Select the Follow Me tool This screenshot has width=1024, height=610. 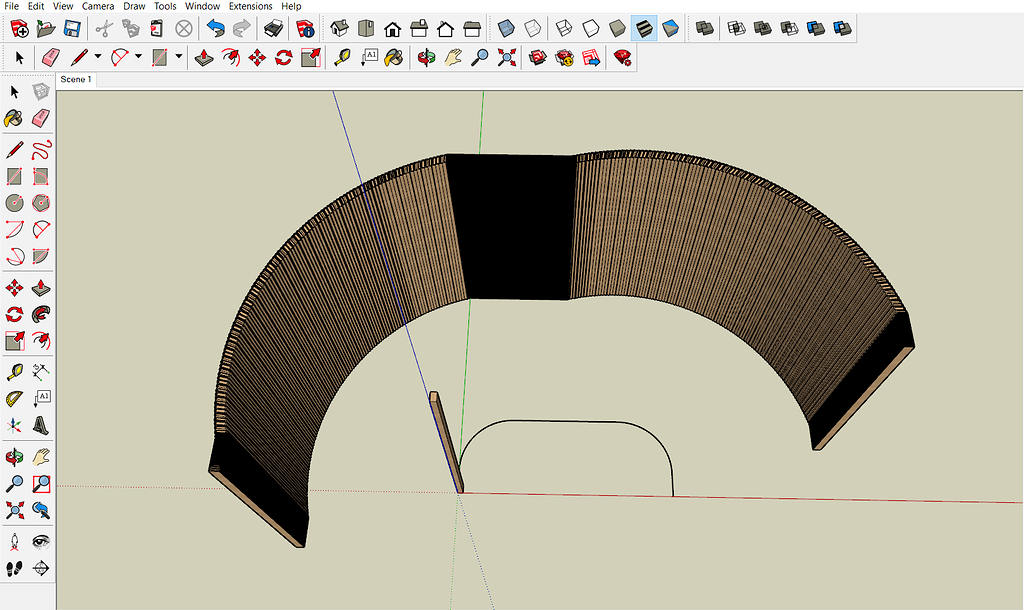[41, 314]
